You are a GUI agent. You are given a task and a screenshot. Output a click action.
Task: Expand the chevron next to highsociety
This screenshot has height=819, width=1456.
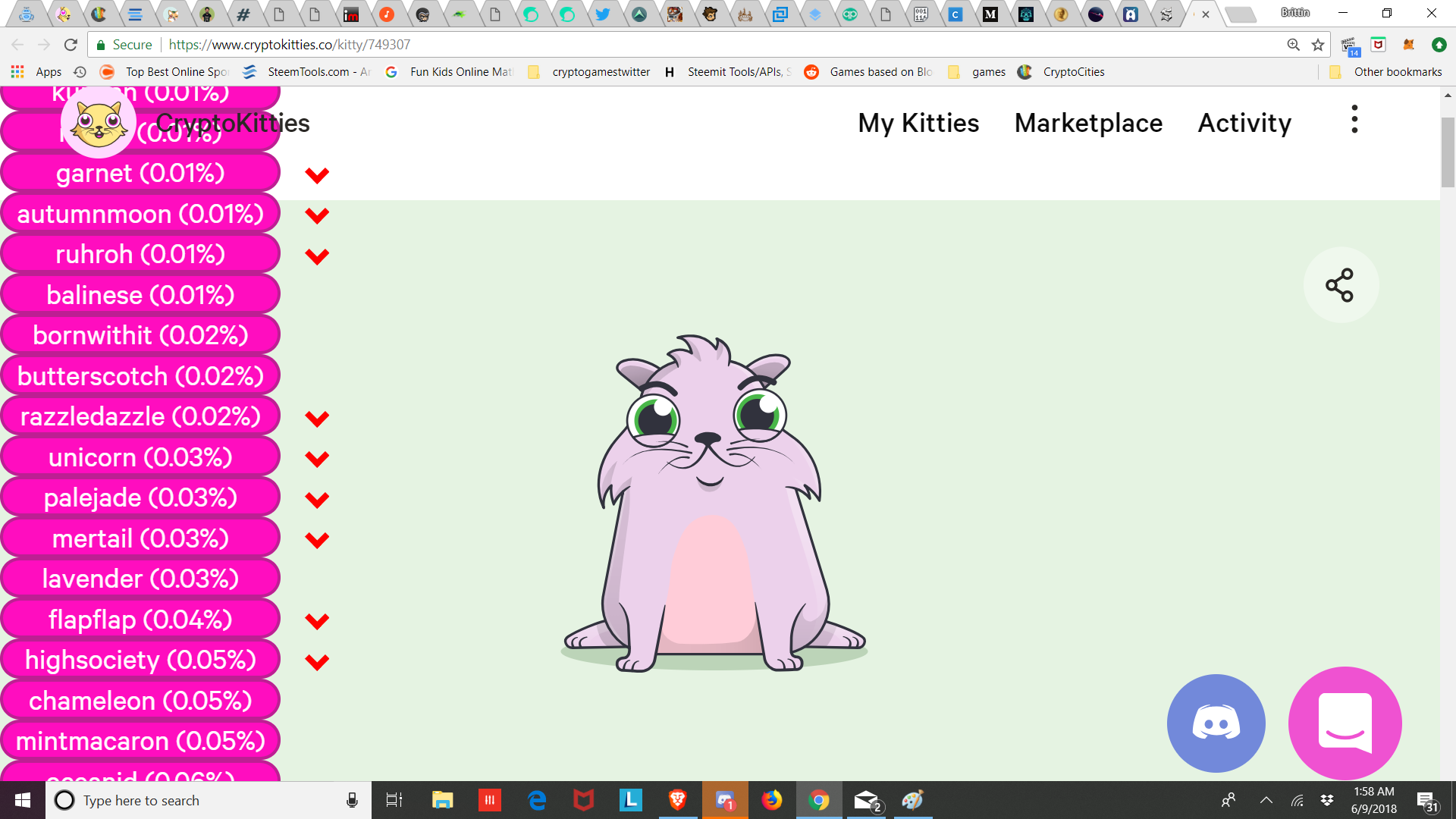coord(317,662)
